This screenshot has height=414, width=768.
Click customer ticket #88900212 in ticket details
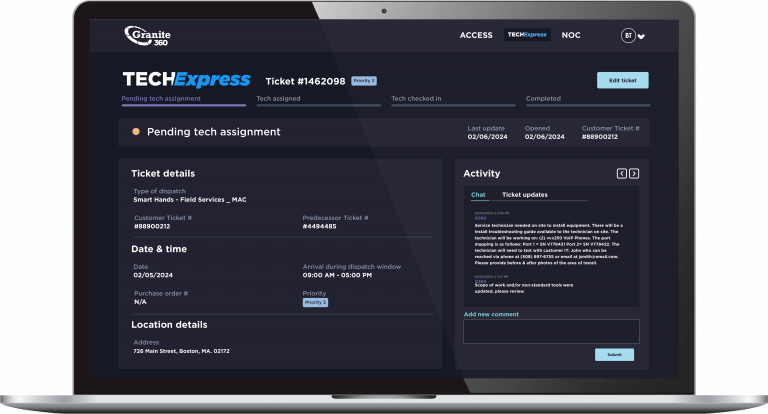point(152,226)
